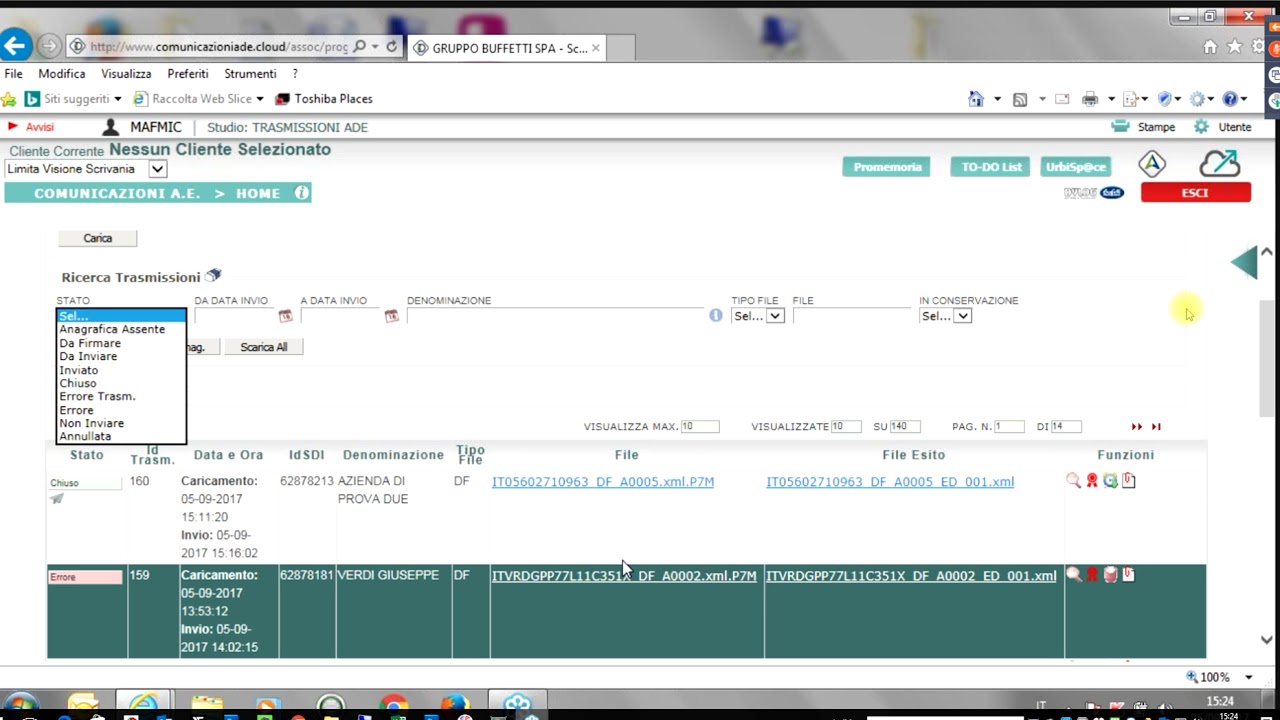Open the In Conservazione dropdown

(962, 316)
